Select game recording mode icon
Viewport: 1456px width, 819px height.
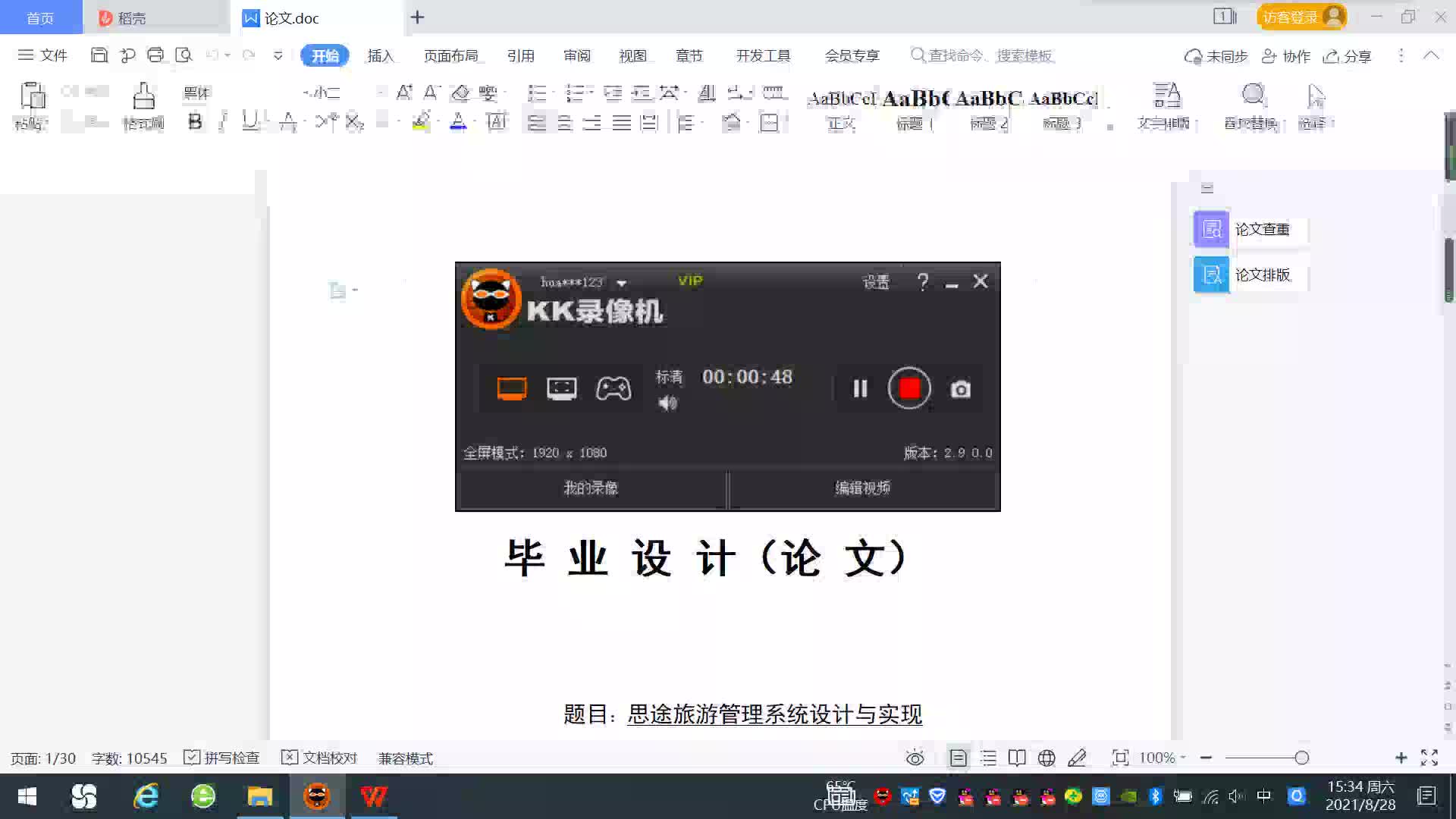pyautogui.click(x=613, y=388)
